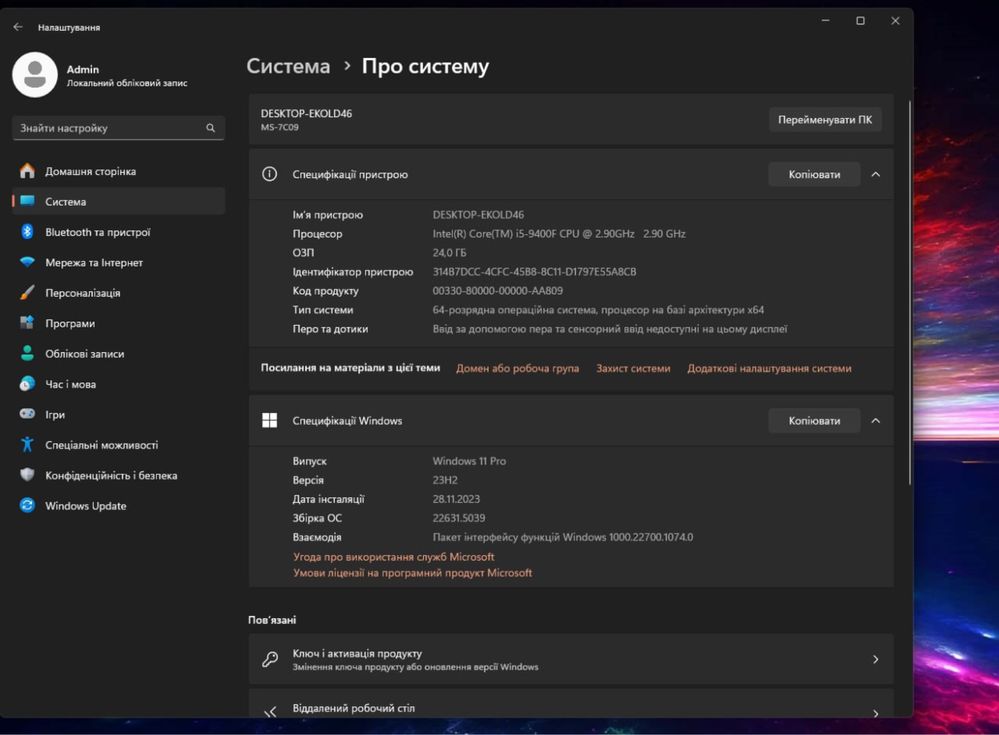Select version value 23H2
Image resolution: width=999 pixels, height=735 pixels.
point(445,480)
